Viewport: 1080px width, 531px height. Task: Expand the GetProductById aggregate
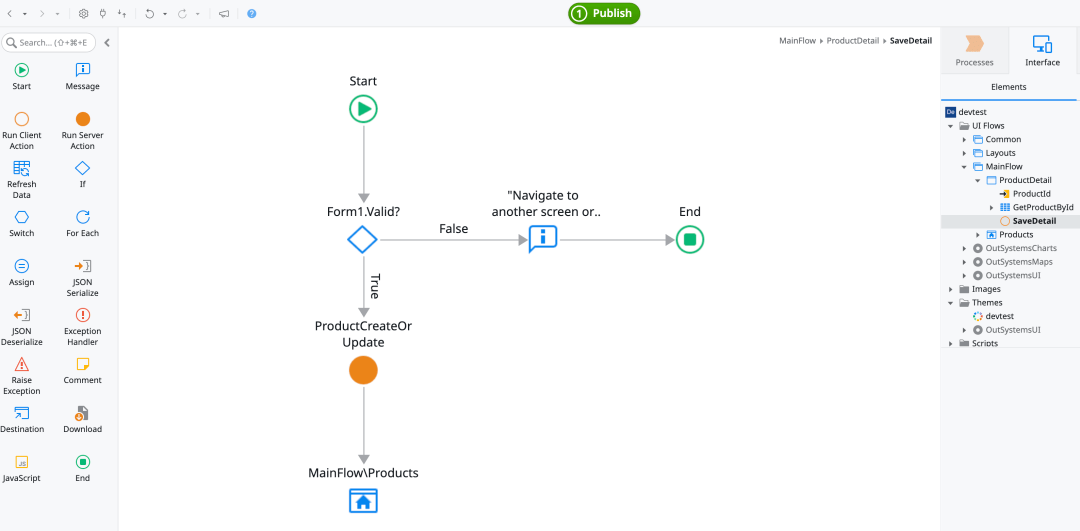click(x=992, y=207)
